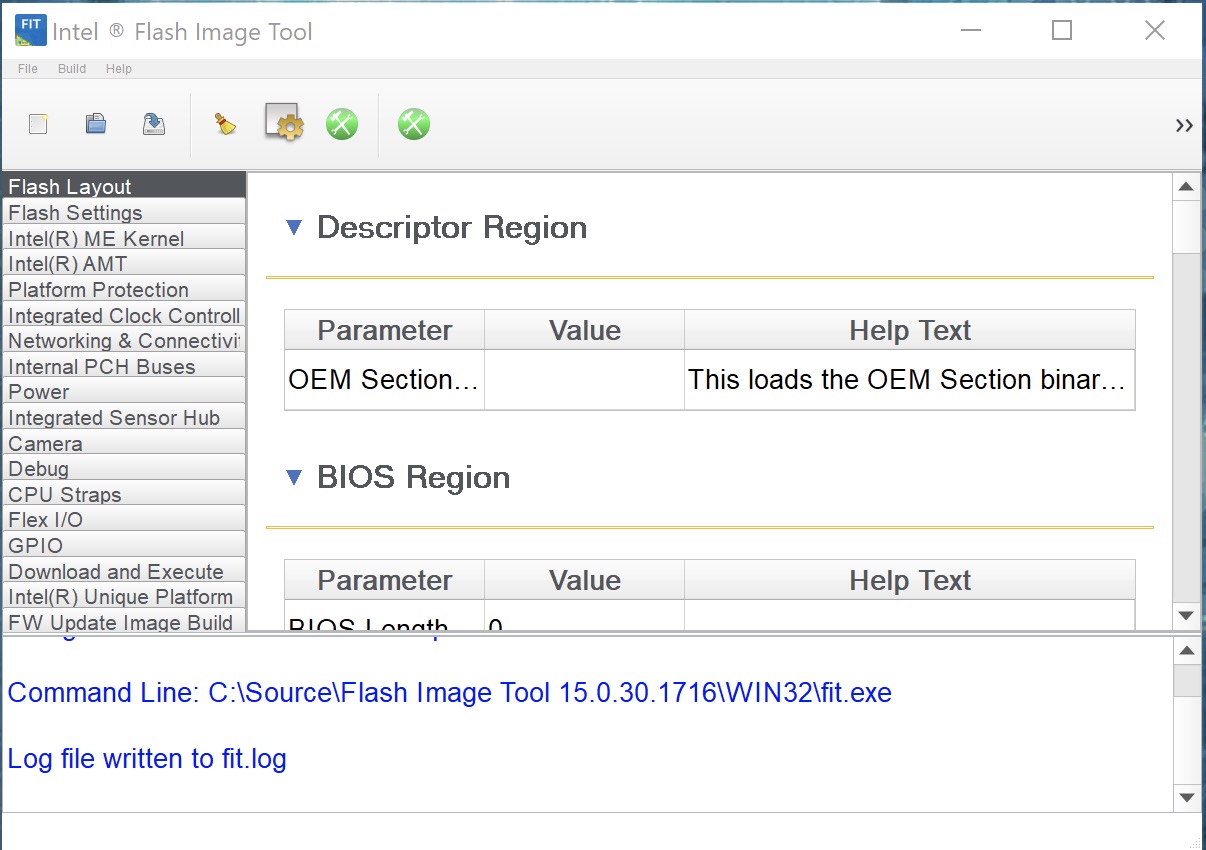Viewport: 1206px width, 850px height.
Task: Click the green build icon after the separator
Action: [x=414, y=124]
